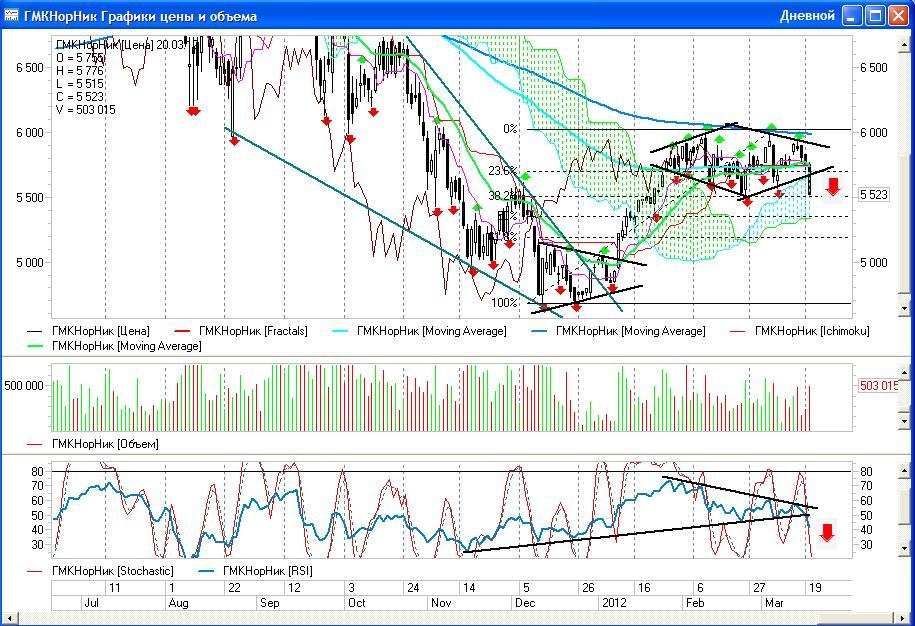Click the window title ГМКНорНик Графики цены и объема
Image resolution: width=915 pixels, height=626 pixels.
(140, 16)
